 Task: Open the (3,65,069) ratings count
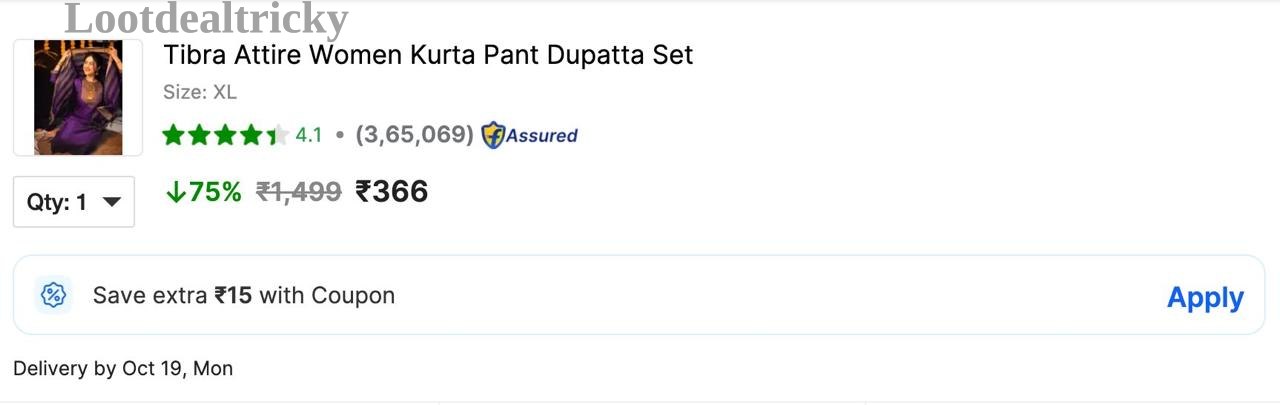414,135
